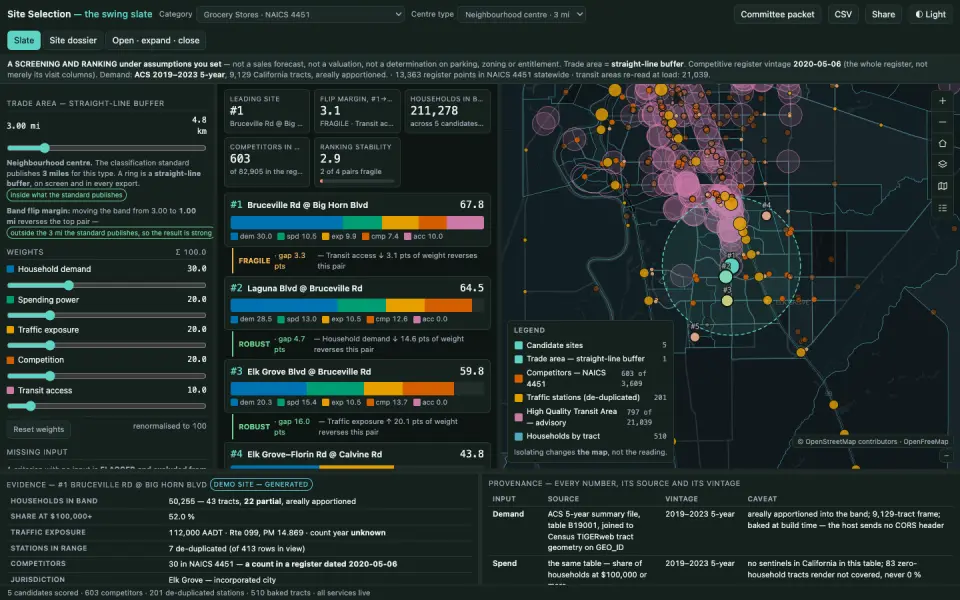Click the Transit access weight slider

(x=107, y=406)
